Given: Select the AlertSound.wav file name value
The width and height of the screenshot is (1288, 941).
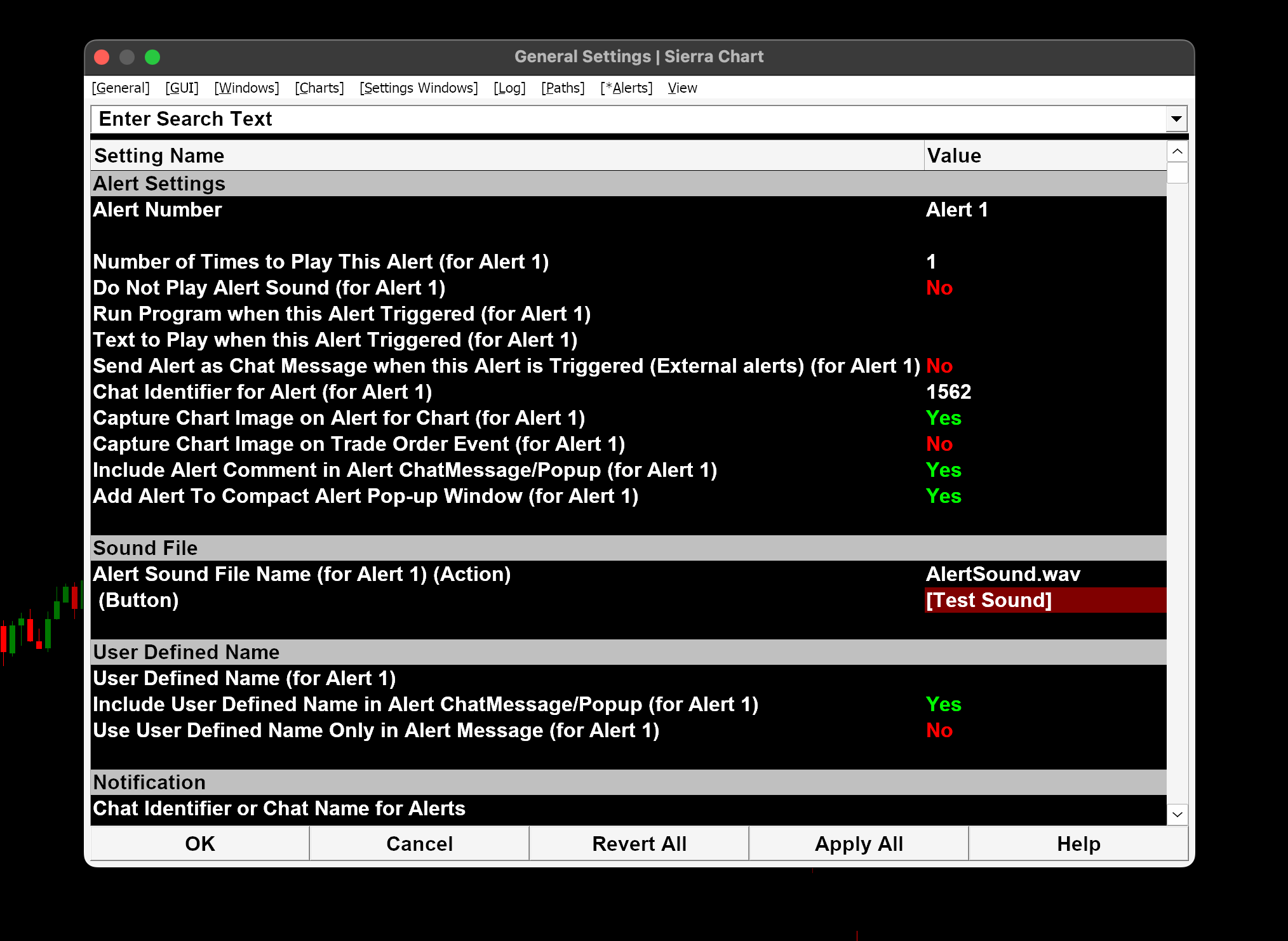Looking at the screenshot, I should click(1002, 574).
